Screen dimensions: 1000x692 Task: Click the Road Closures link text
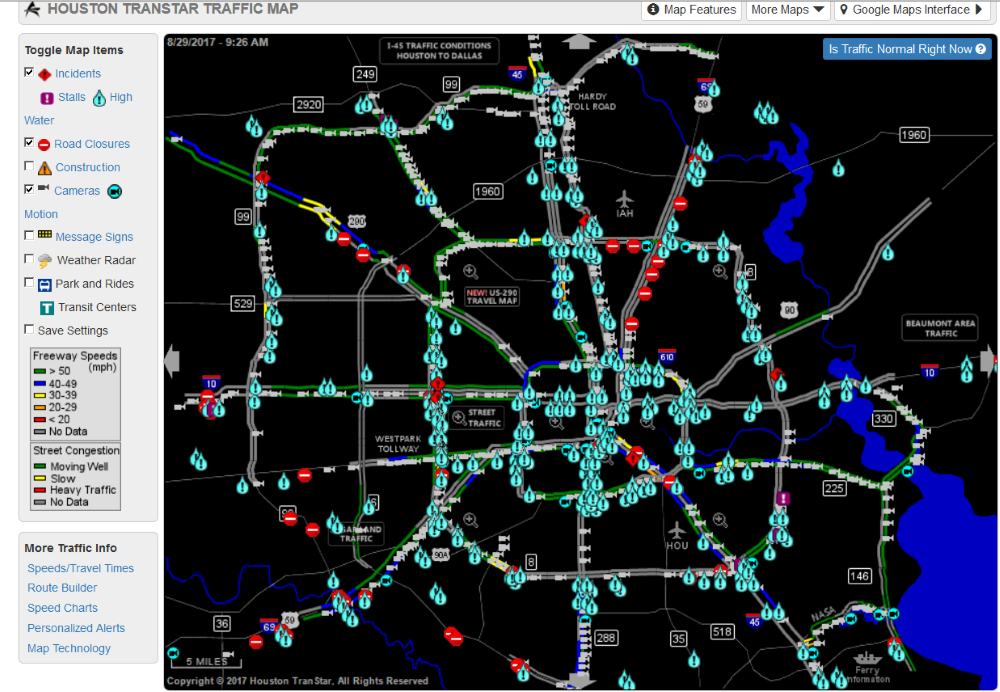[x=92, y=144]
